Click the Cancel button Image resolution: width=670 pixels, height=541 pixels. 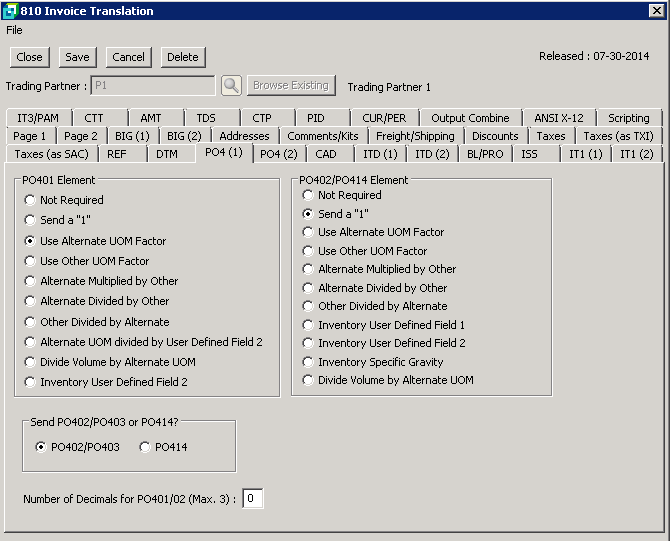(128, 57)
